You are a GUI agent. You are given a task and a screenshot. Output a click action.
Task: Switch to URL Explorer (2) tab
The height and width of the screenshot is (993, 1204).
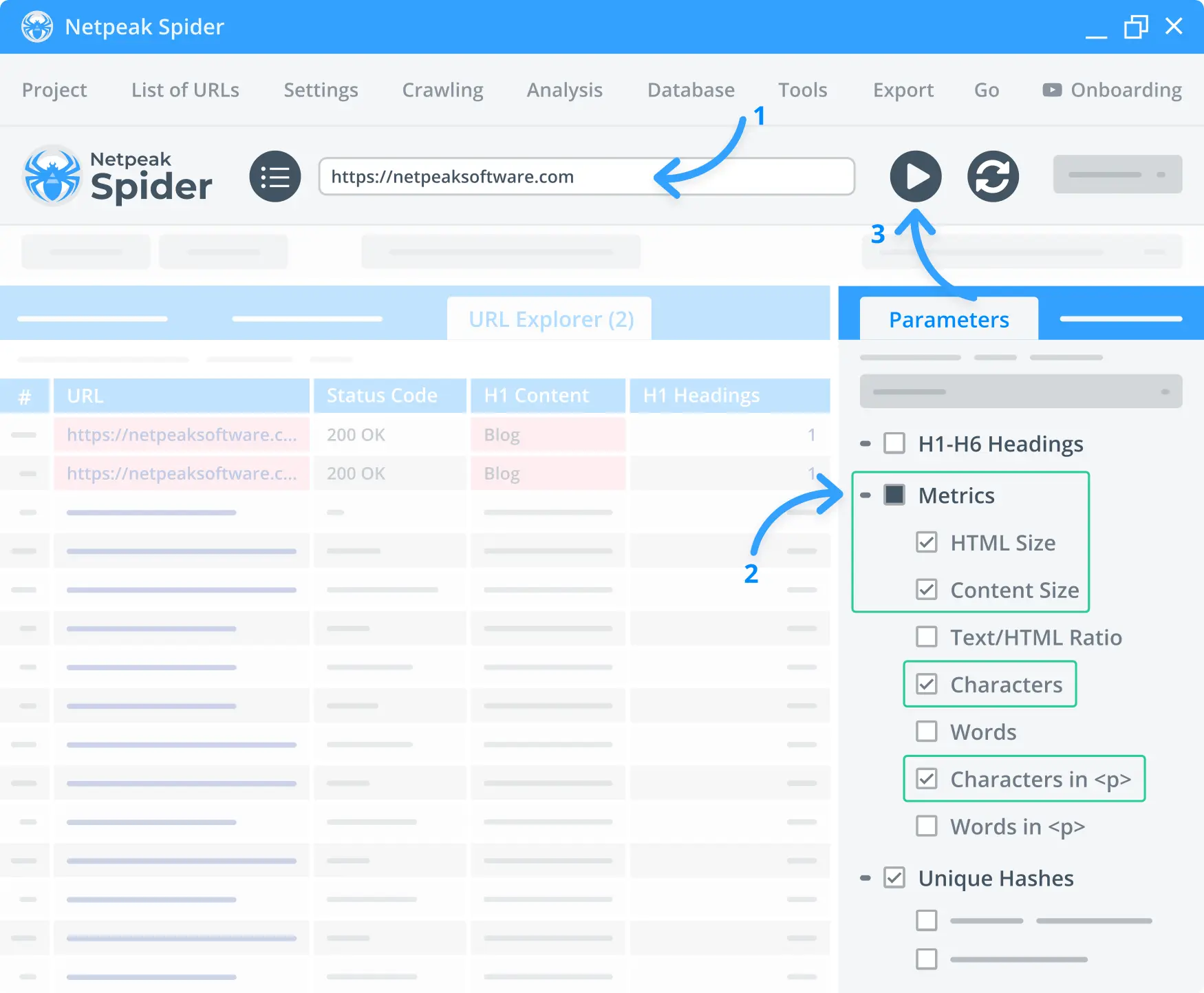tap(549, 319)
